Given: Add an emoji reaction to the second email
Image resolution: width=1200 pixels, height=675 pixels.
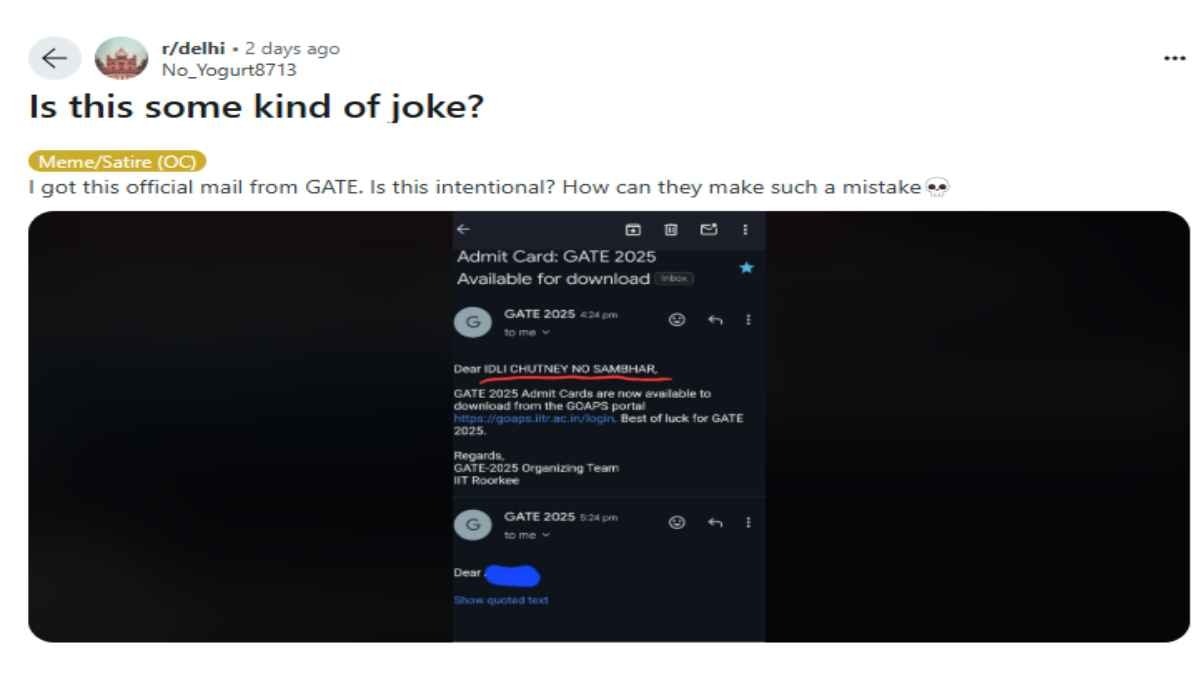Looking at the screenshot, I should point(677,521).
